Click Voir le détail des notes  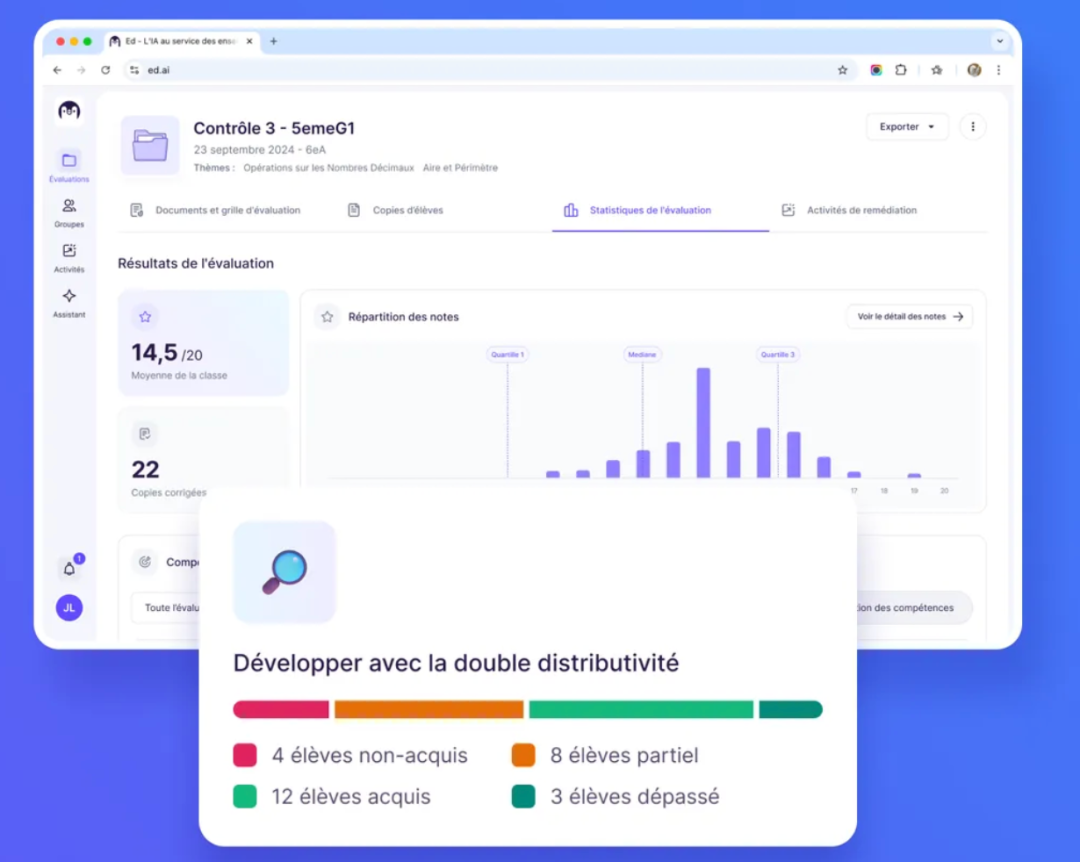click(x=909, y=317)
